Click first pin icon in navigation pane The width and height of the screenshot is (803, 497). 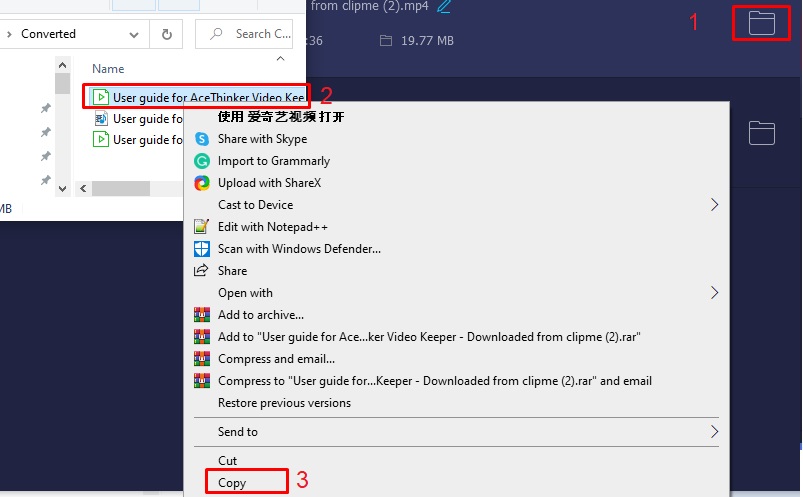click(x=46, y=108)
